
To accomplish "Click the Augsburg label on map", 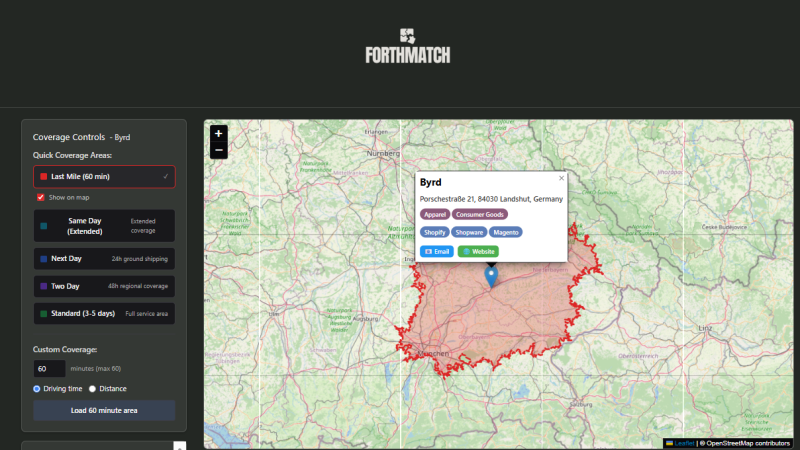I will pyautogui.click(x=365, y=319).
